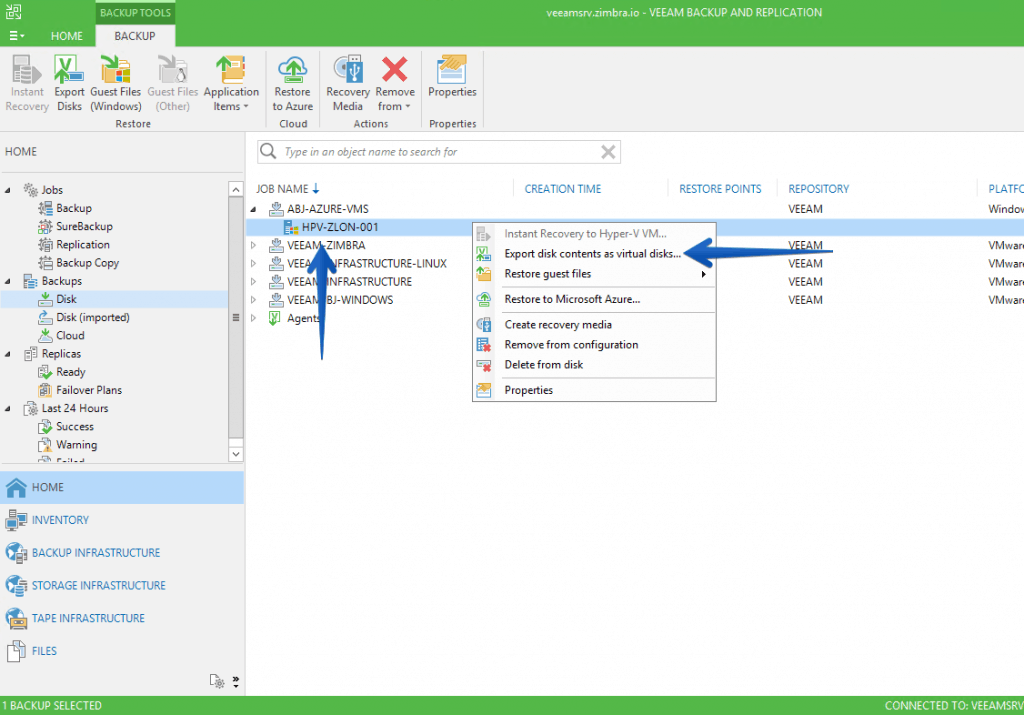The height and width of the screenshot is (715, 1024).
Task: Click the Properties ribbon icon
Action: coord(452,76)
